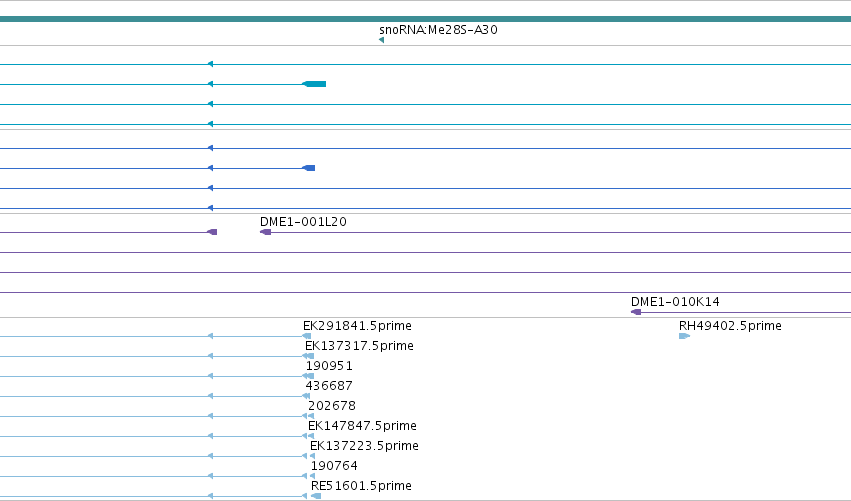Select the small purple exon left of DME1-001L20
Screen dimensions: 851x501
click(x=212, y=232)
